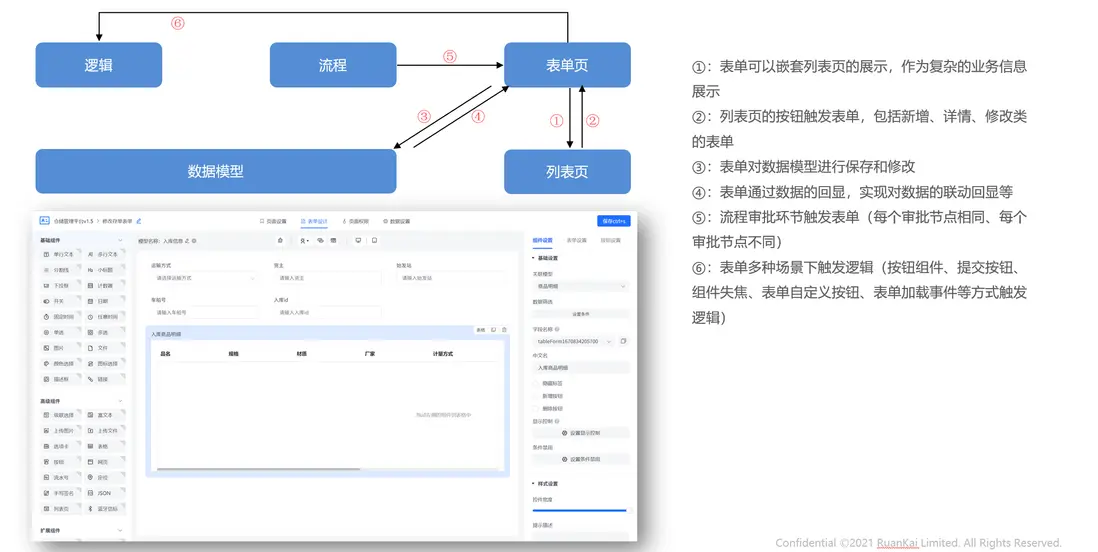Pick the 上传图片 upload image component
The image size is (1098, 552).
tap(60, 431)
